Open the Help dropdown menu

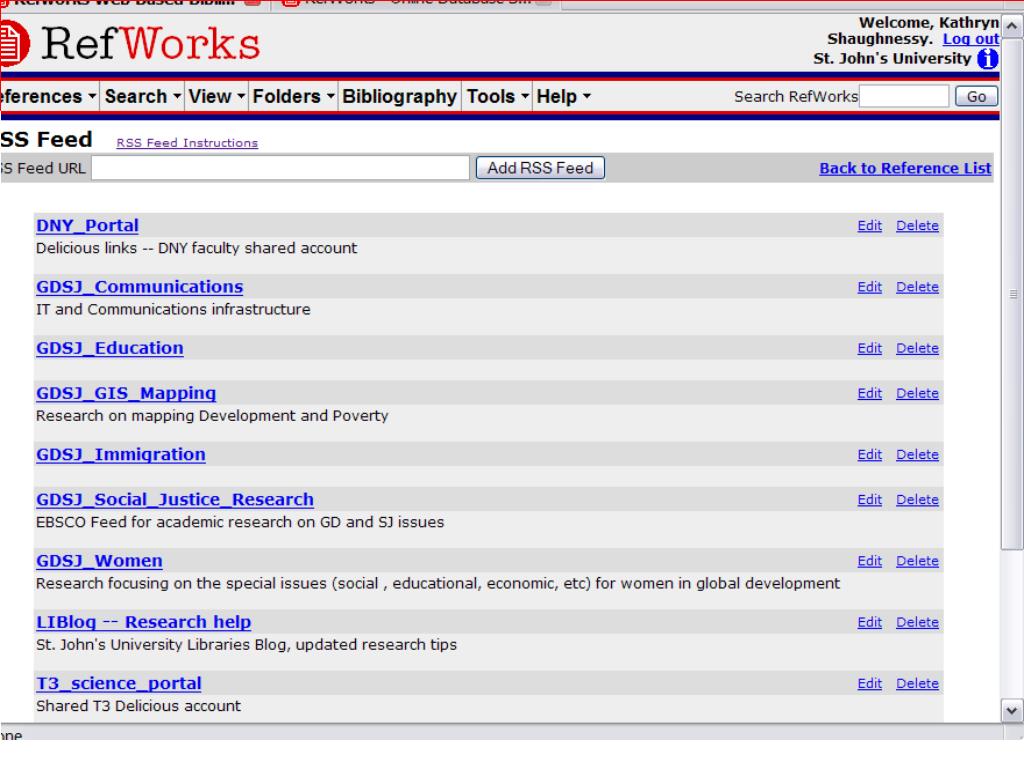pos(563,97)
